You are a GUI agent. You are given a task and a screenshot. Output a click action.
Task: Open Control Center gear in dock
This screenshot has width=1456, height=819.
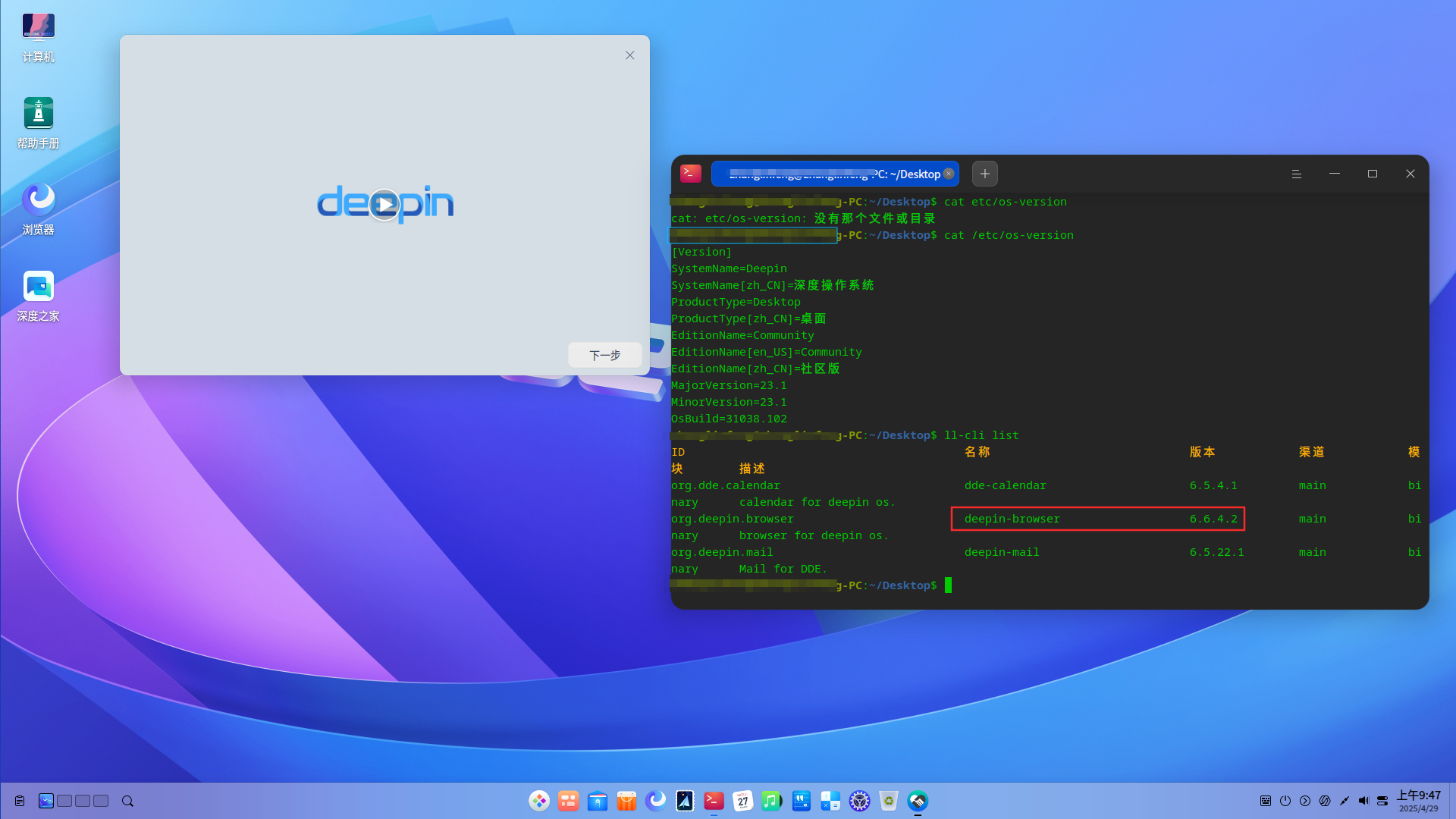859,801
